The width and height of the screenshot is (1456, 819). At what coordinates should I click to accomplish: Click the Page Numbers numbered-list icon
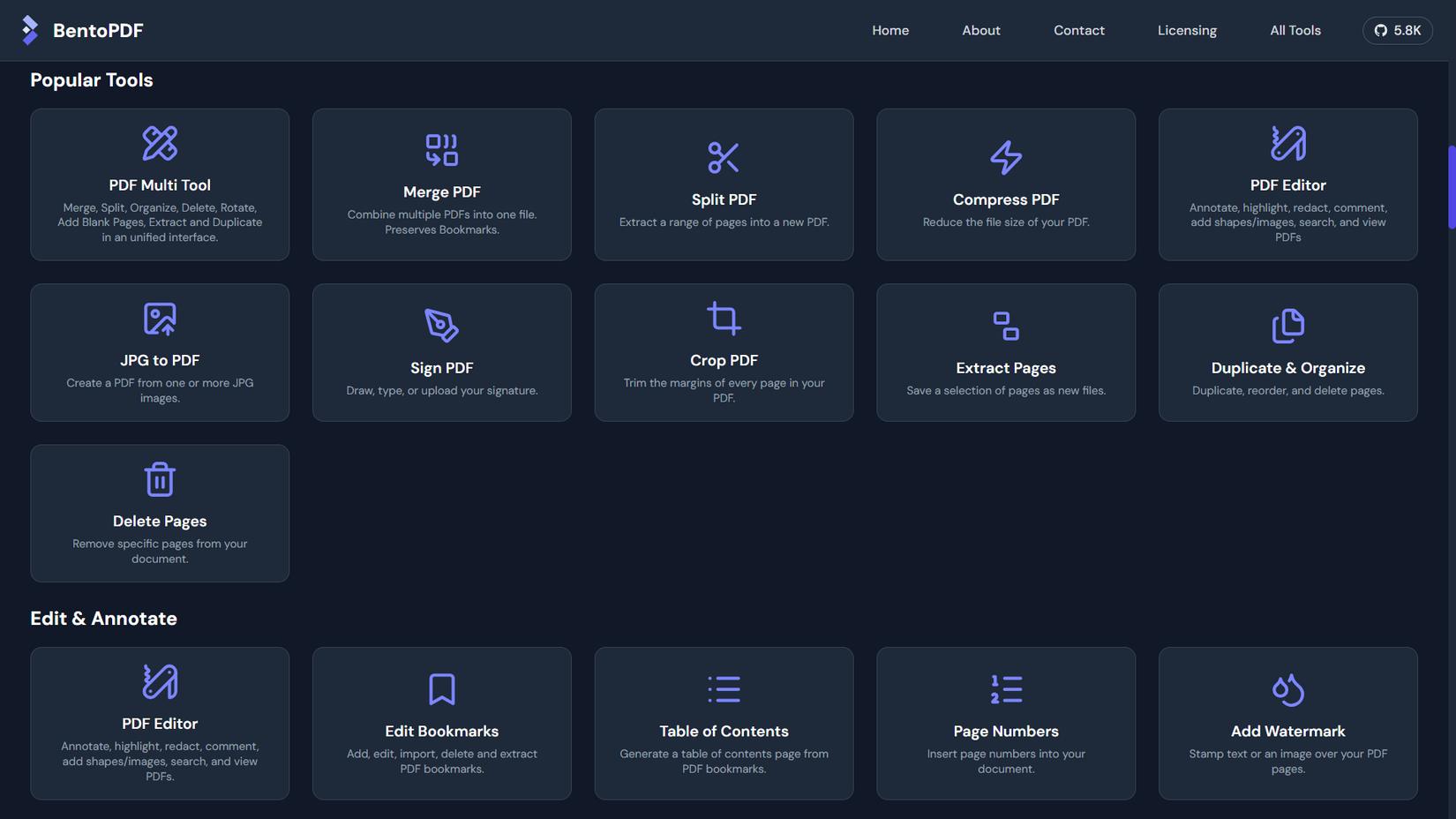tap(1005, 689)
